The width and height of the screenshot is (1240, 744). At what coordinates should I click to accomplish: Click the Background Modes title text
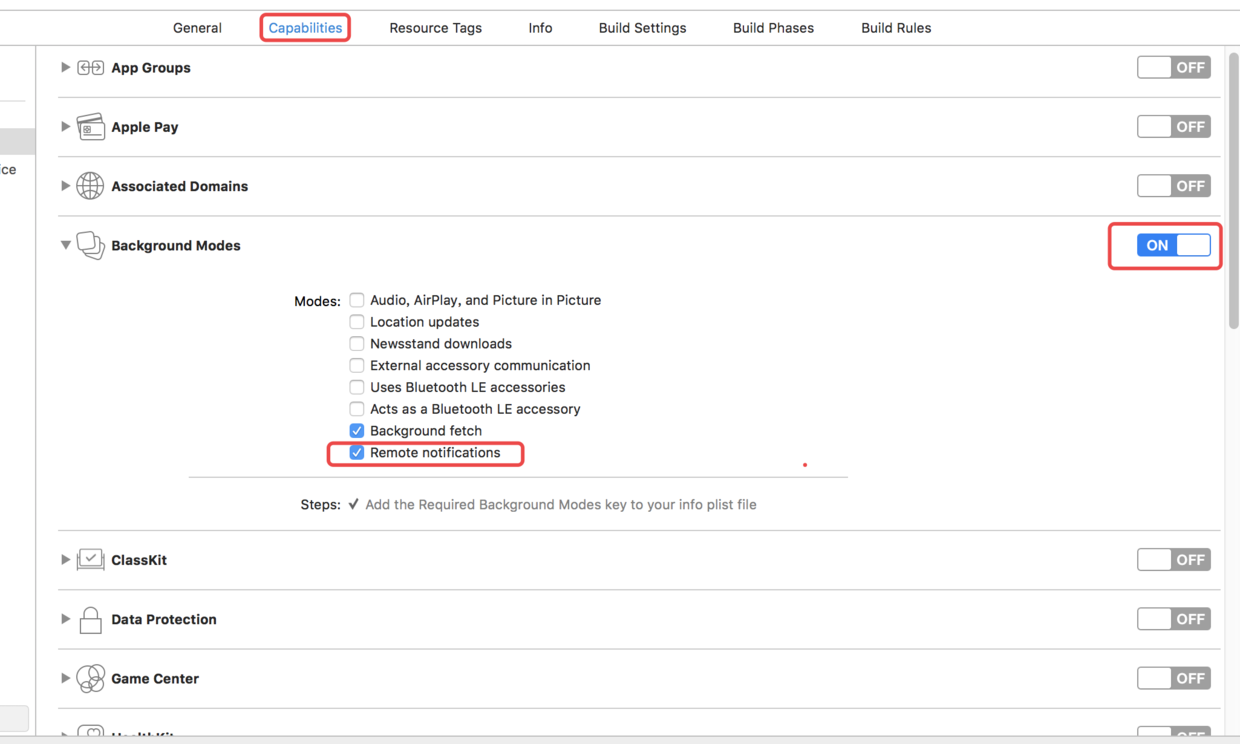[x=176, y=245]
